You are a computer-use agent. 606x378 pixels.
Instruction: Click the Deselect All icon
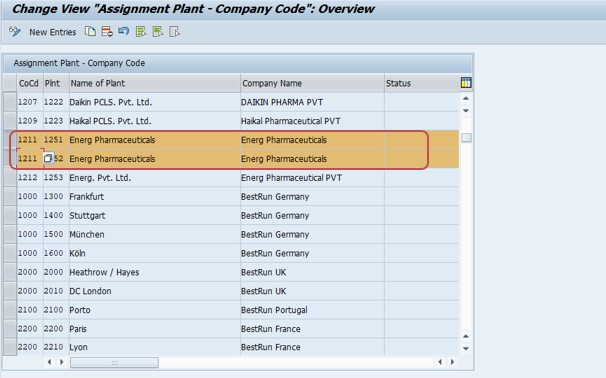point(174,32)
